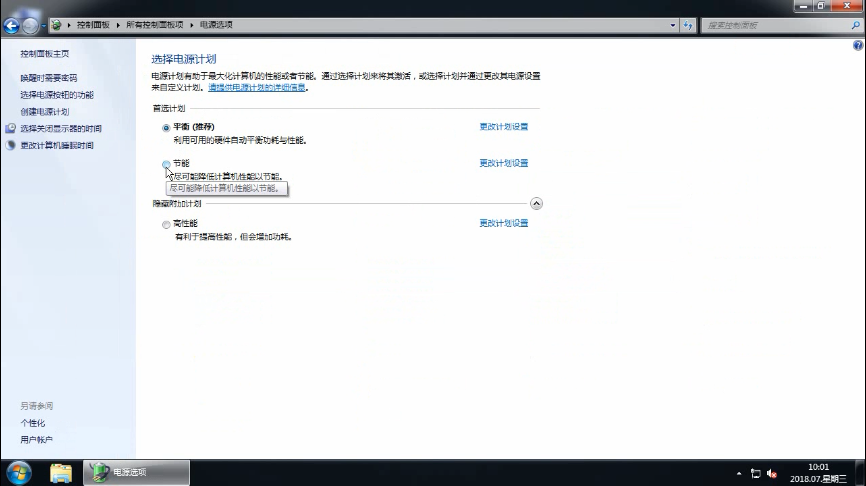Open the Windows Start menu
The height and width of the screenshot is (486, 866).
(19, 473)
